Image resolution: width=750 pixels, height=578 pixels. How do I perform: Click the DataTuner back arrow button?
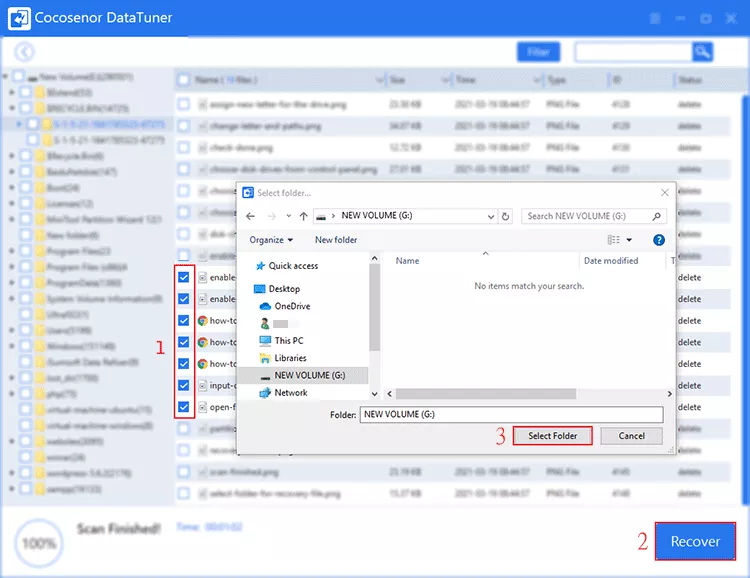coord(24,52)
